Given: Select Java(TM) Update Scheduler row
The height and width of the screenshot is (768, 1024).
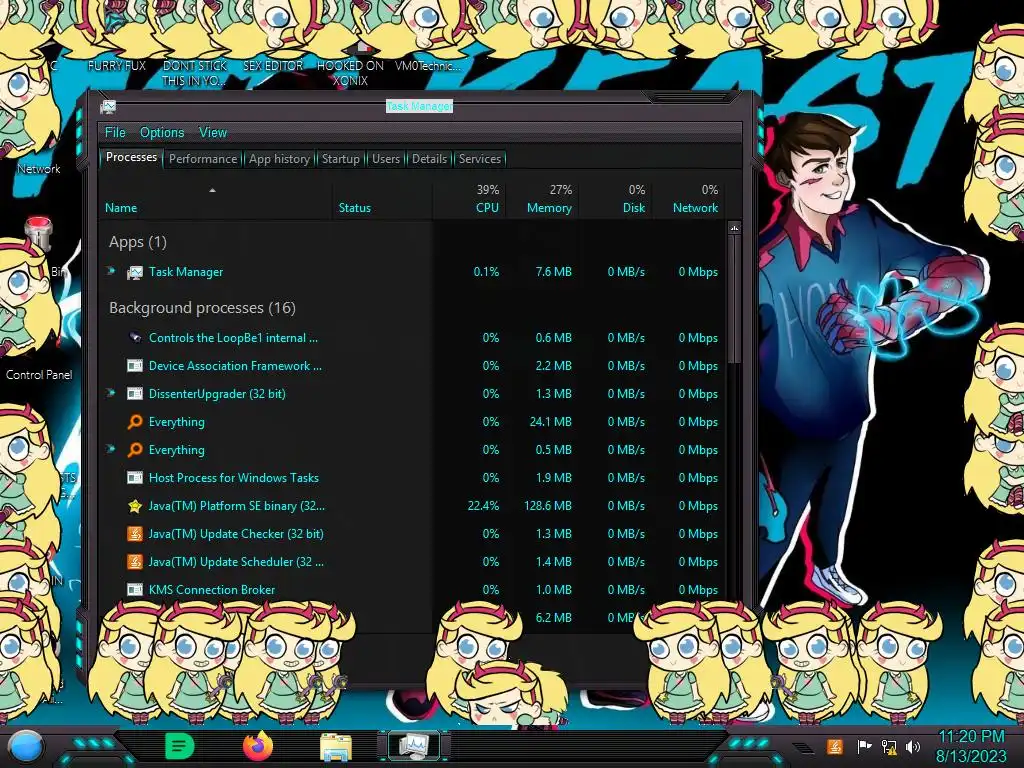Looking at the screenshot, I should coord(412,562).
